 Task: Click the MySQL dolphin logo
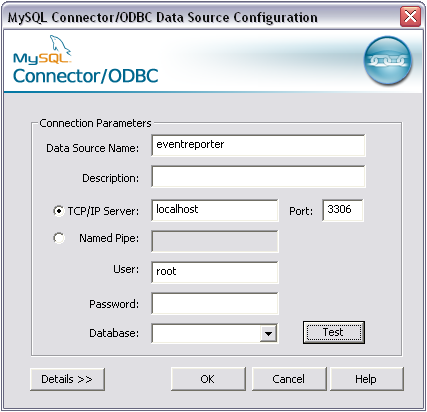point(42,49)
